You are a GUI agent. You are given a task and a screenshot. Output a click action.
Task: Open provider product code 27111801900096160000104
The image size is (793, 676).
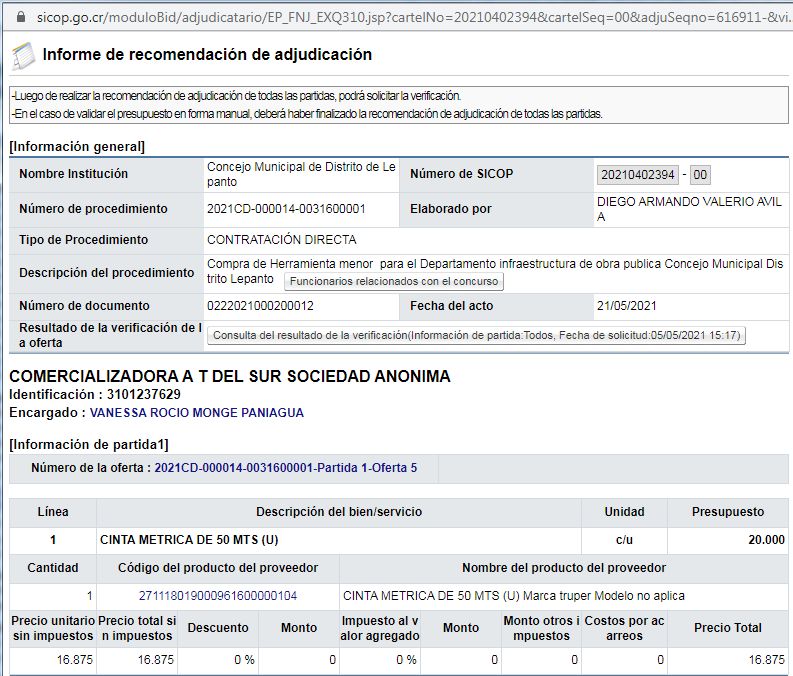[x=217, y=596]
